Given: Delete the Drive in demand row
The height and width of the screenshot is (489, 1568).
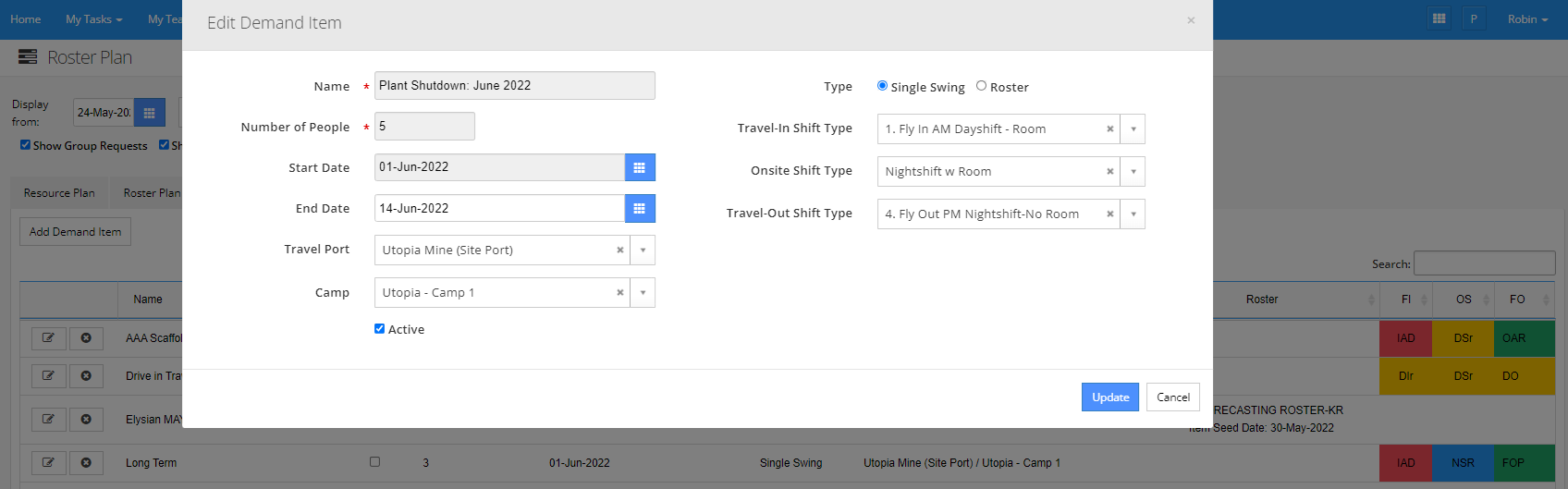Looking at the screenshot, I should click(86, 376).
